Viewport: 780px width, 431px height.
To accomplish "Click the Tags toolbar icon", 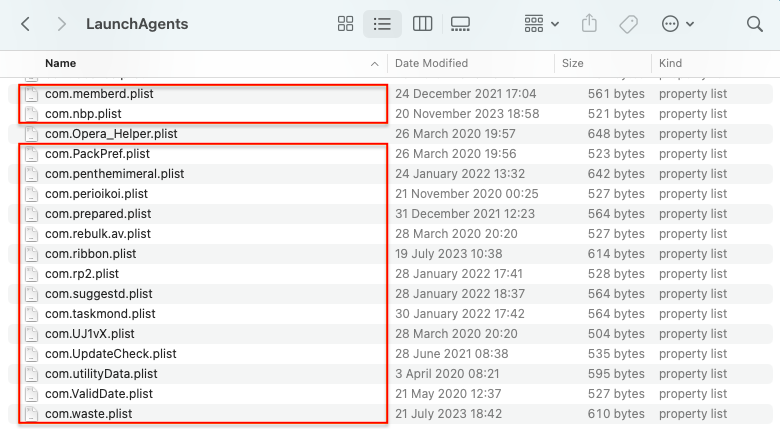I will point(628,24).
